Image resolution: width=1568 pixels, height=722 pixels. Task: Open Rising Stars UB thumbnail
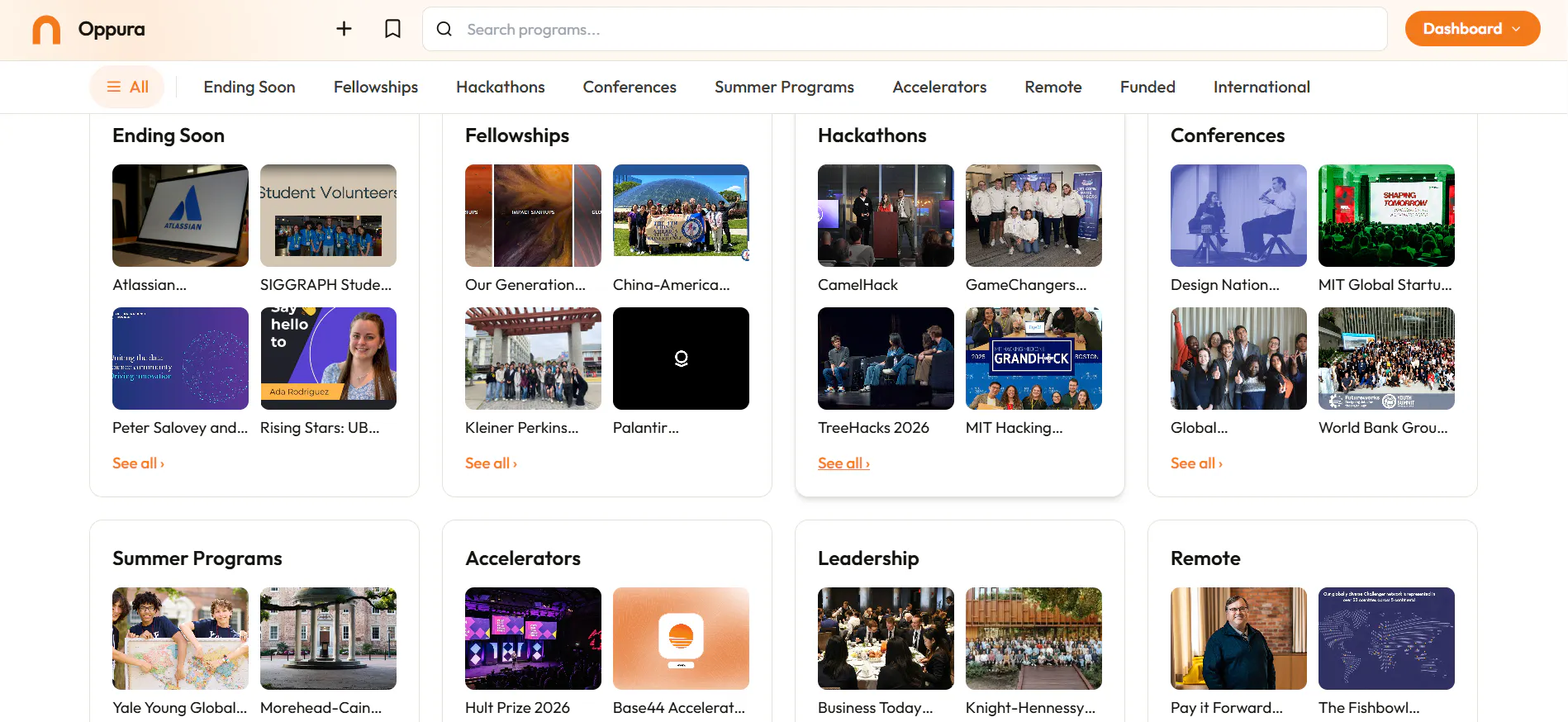[328, 359]
